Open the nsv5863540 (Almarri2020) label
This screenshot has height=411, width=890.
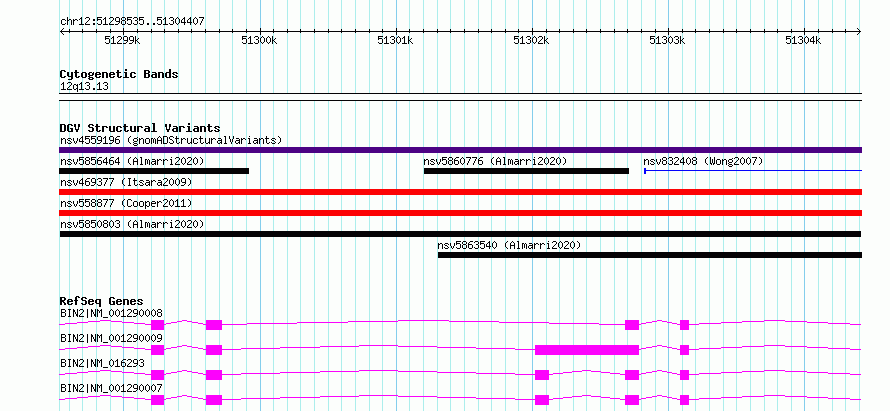pos(509,245)
